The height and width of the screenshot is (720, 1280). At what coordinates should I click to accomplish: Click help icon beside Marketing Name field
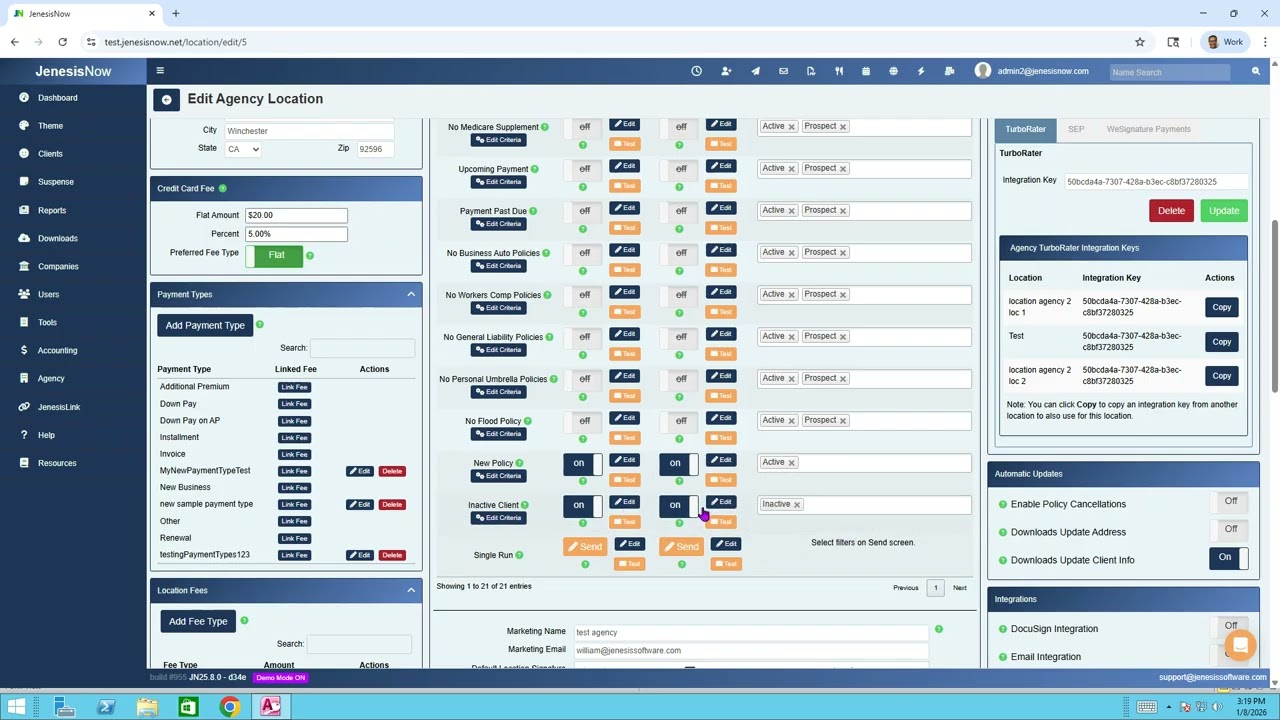(938, 629)
